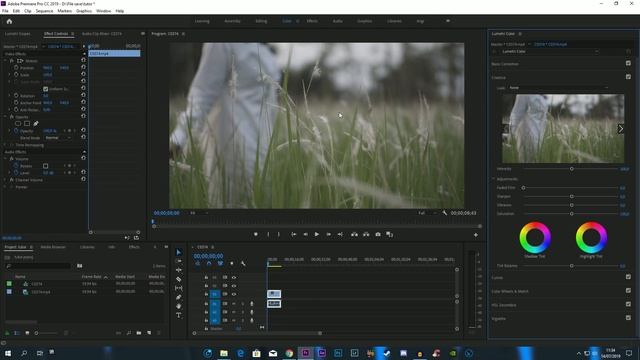This screenshot has width=640, height=360.
Task: Switch to the Editing workspace
Action: coord(261,21)
